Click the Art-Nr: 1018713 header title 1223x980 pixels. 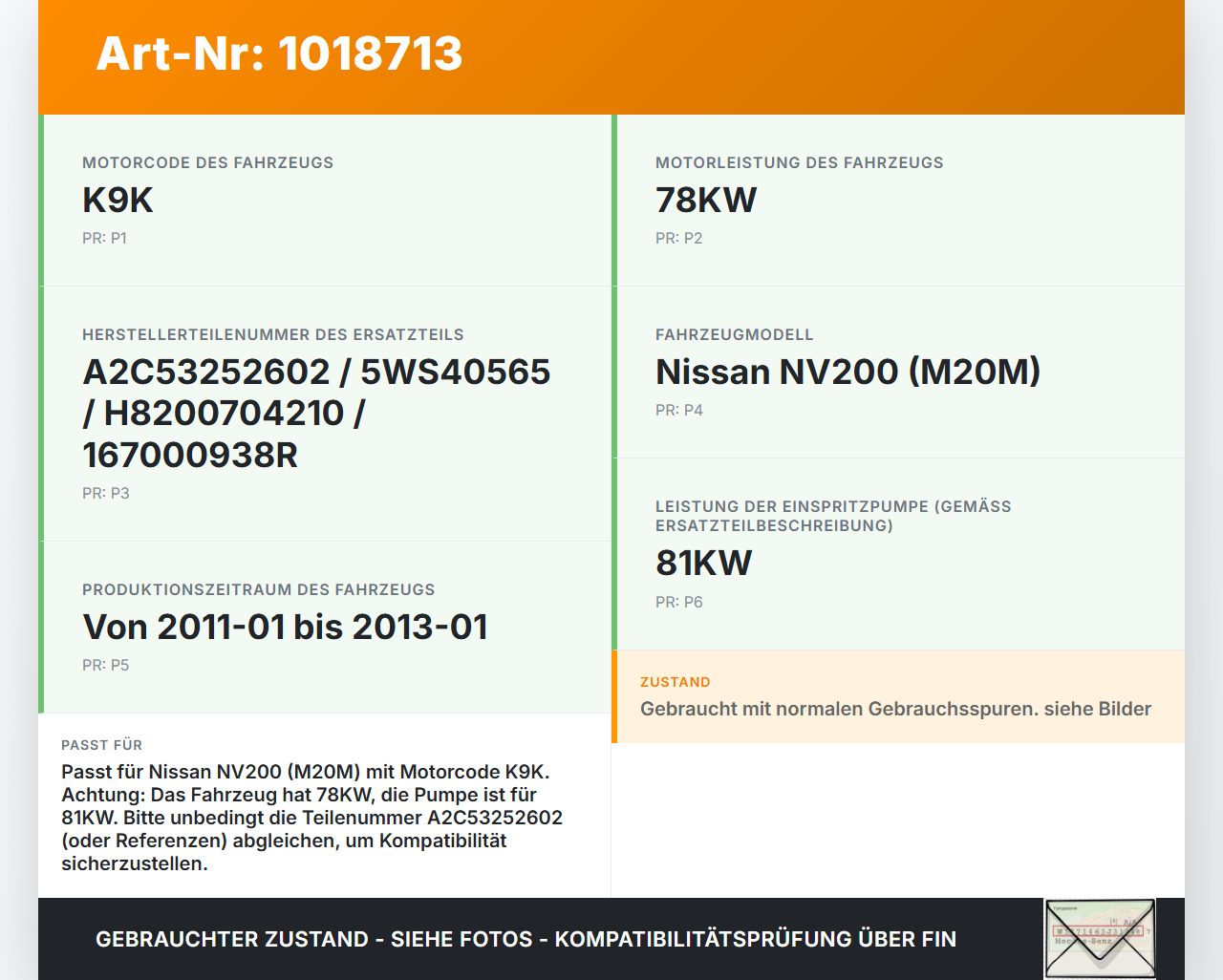tap(279, 53)
